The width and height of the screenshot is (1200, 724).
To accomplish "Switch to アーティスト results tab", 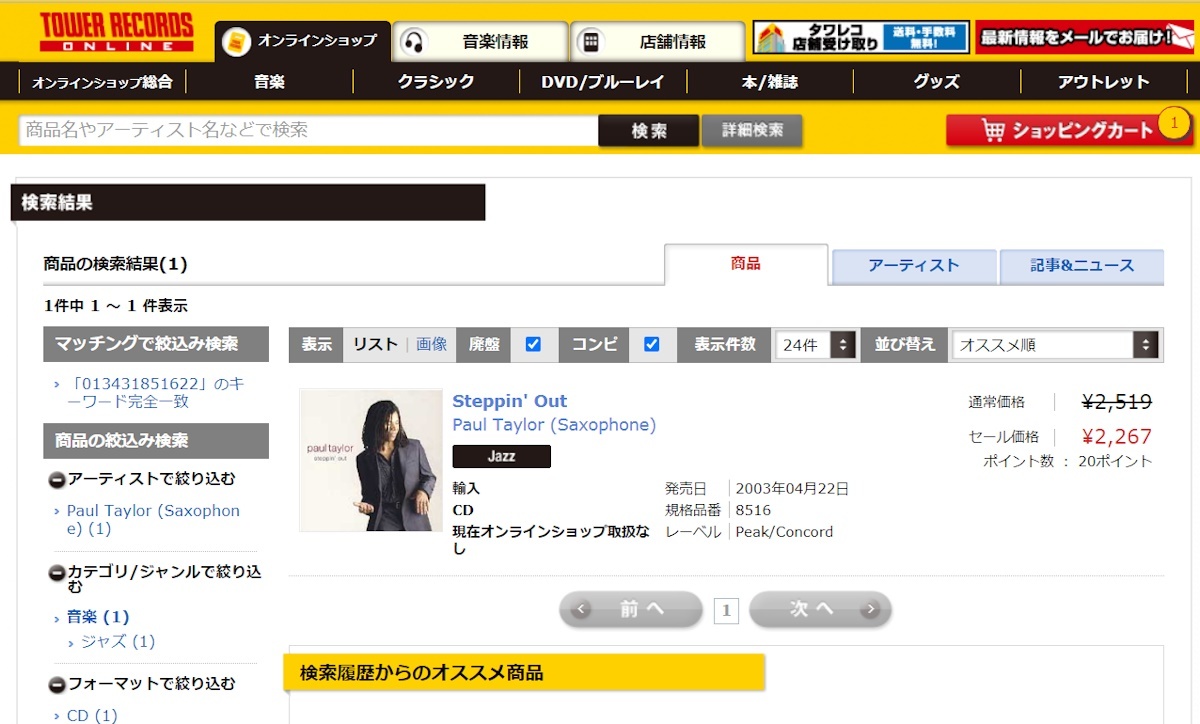I will (914, 266).
